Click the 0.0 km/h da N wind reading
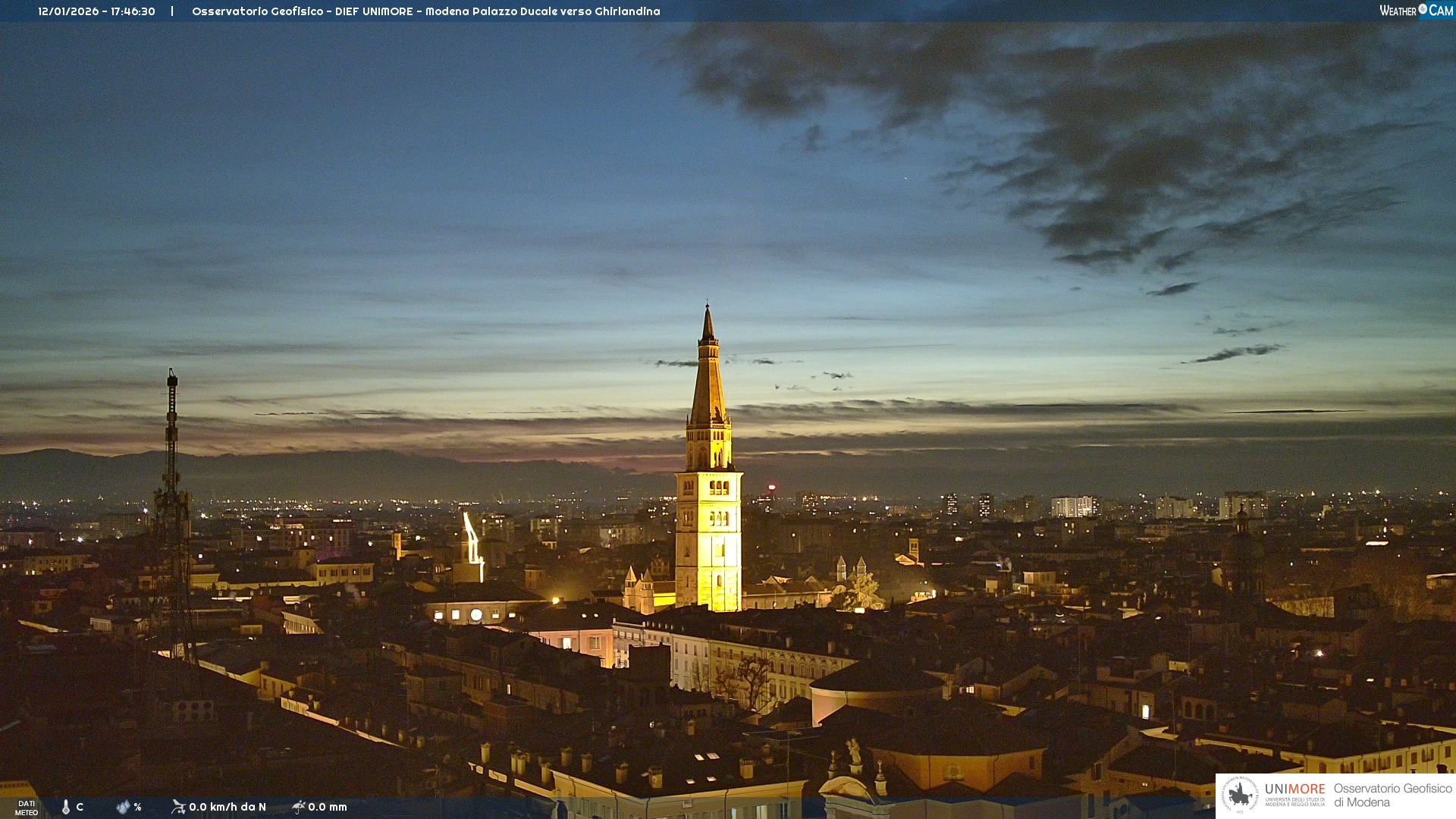Image resolution: width=1456 pixels, height=819 pixels. tap(227, 807)
